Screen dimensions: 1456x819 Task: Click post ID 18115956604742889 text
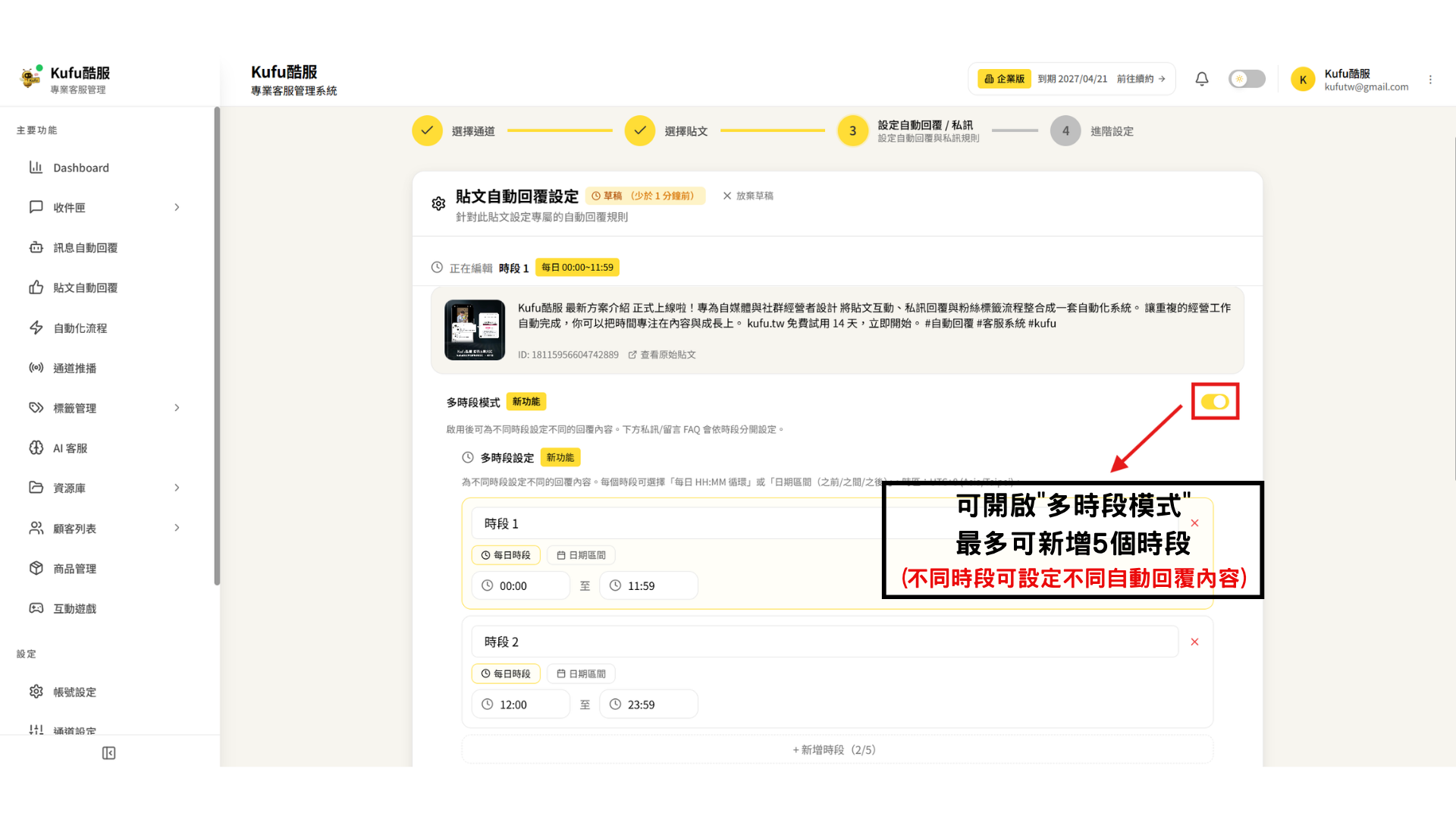pyautogui.click(x=568, y=355)
